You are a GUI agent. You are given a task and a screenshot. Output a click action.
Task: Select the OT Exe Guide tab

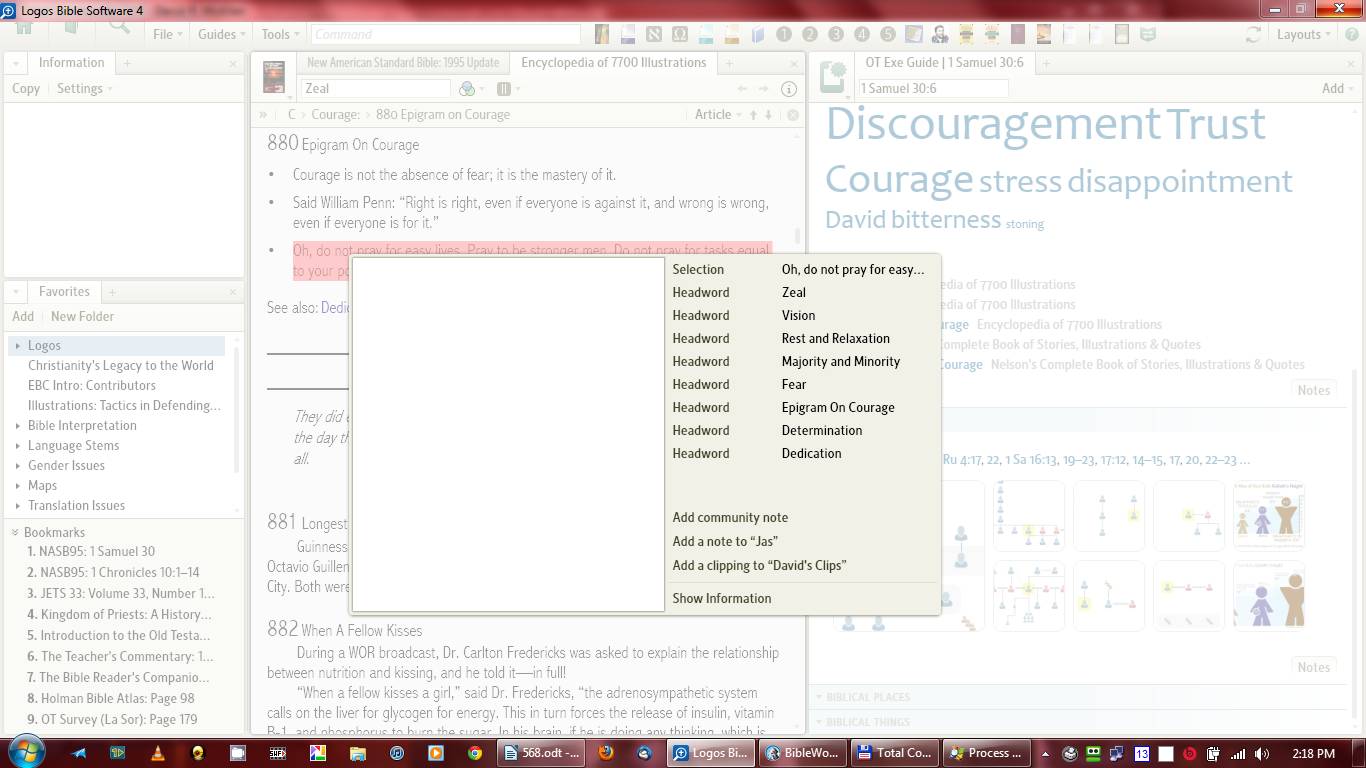pos(944,62)
